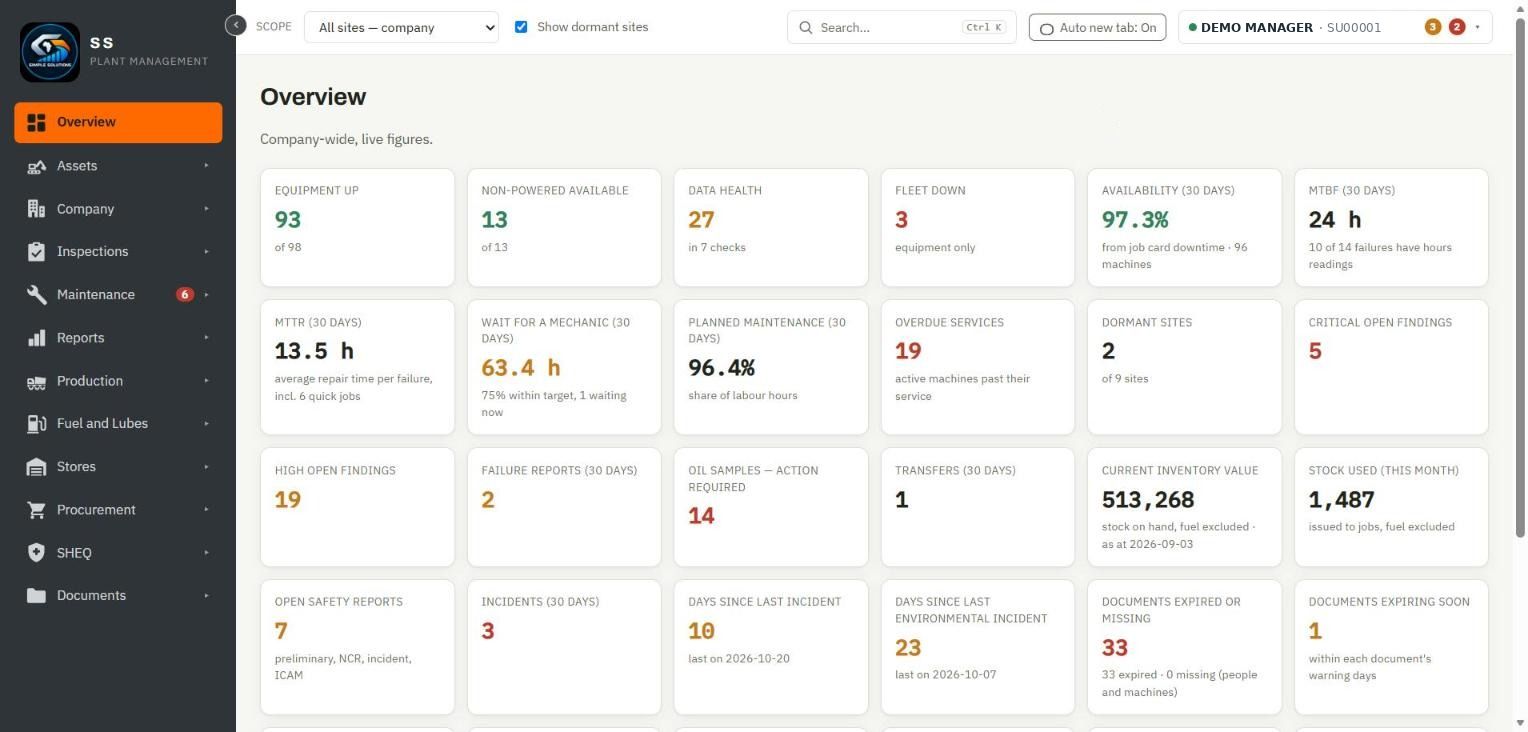This screenshot has width=1528, height=732.
Task: Expand the Fuel and Lubes submenu arrow
Action: 207,424
